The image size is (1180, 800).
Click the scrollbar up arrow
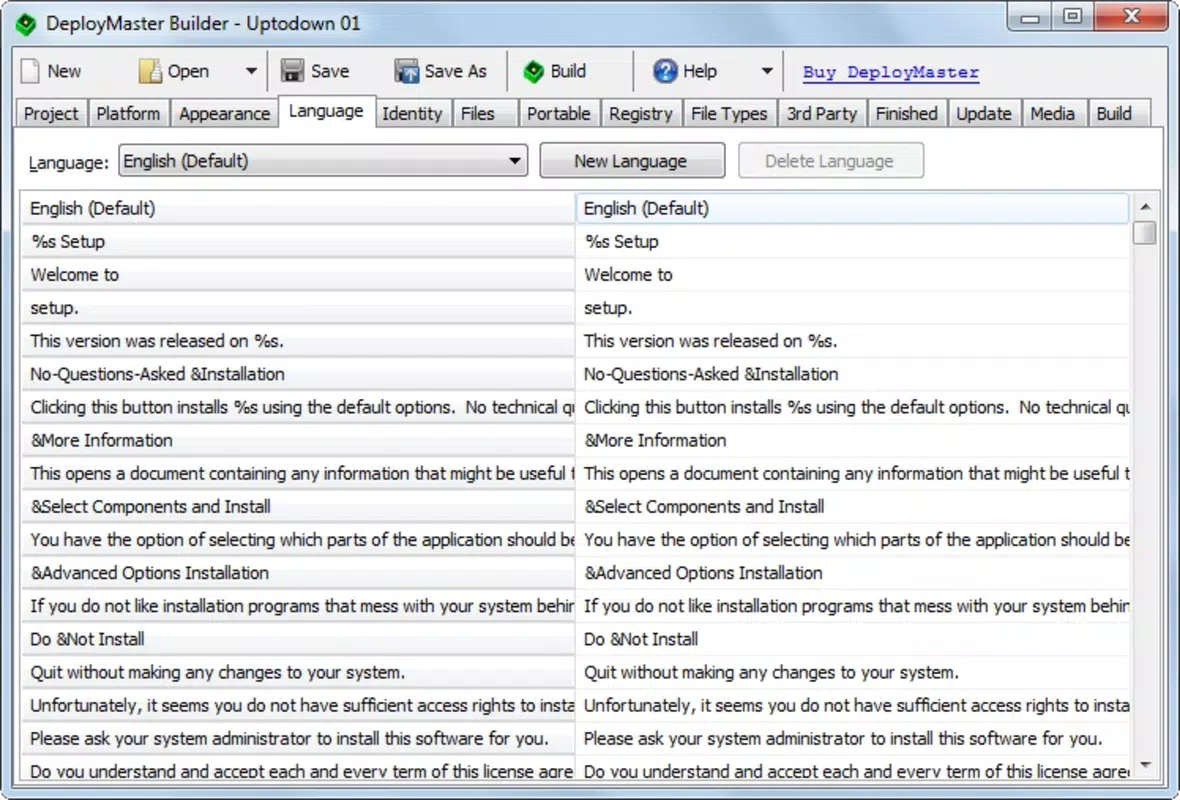pos(1145,206)
